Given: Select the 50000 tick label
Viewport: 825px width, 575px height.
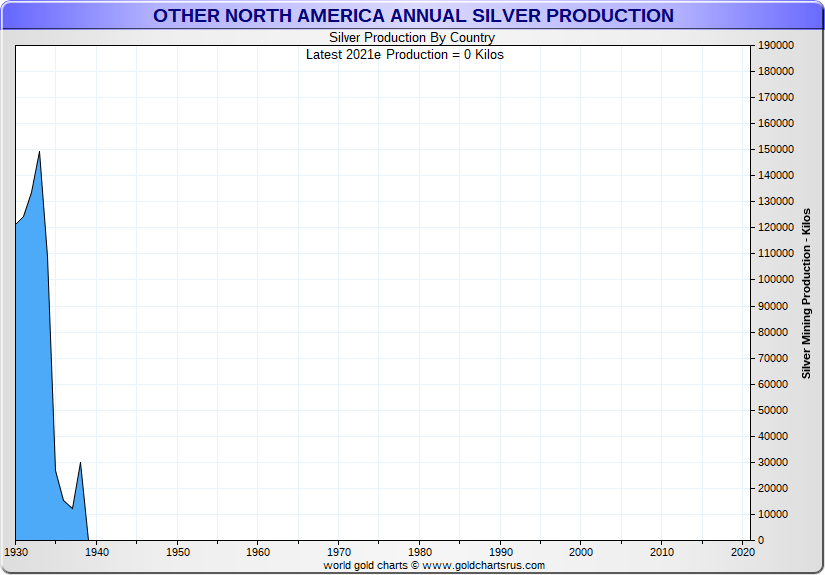Looking at the screenshot, I should (x=772, y=410).
